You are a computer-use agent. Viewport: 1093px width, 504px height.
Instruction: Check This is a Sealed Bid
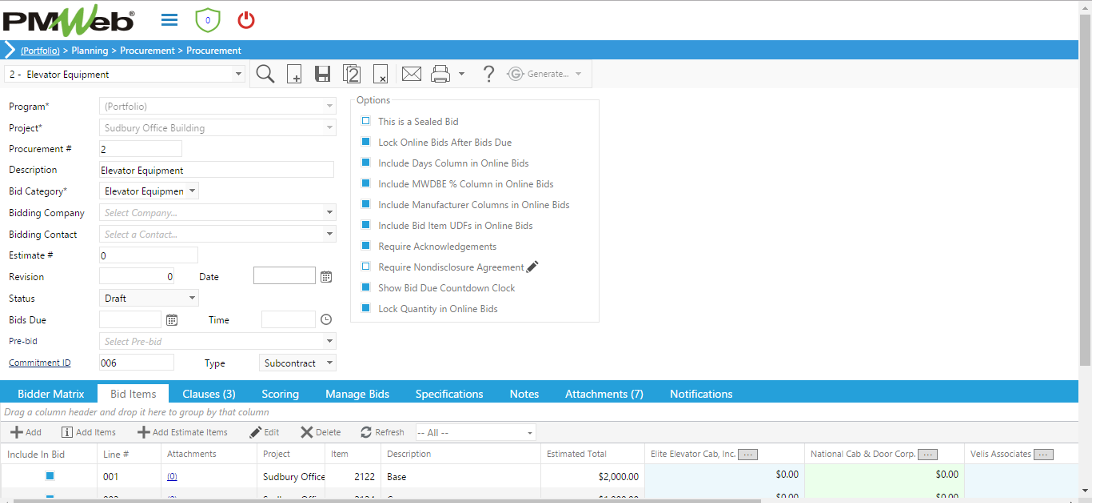(x=366, y=121)
